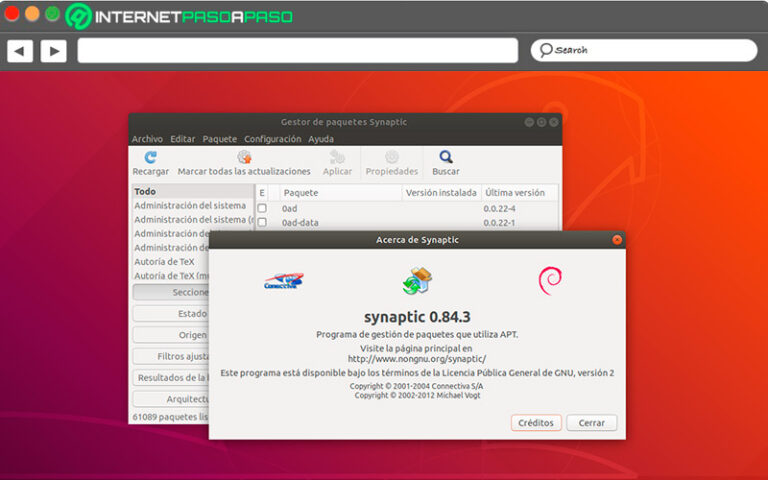
Task: Click the Debian swirl logo
Action: 550,280
